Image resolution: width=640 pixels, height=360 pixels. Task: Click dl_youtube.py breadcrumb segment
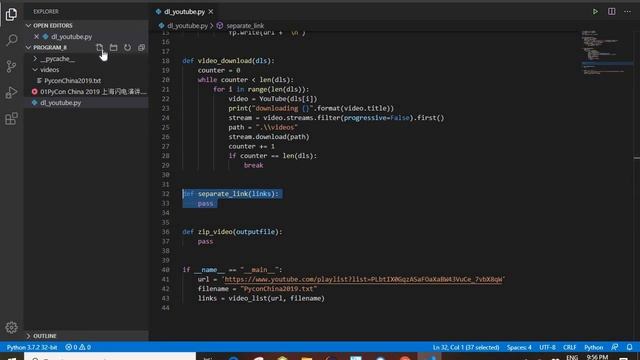pyautogui.click(x=187, y=26)
